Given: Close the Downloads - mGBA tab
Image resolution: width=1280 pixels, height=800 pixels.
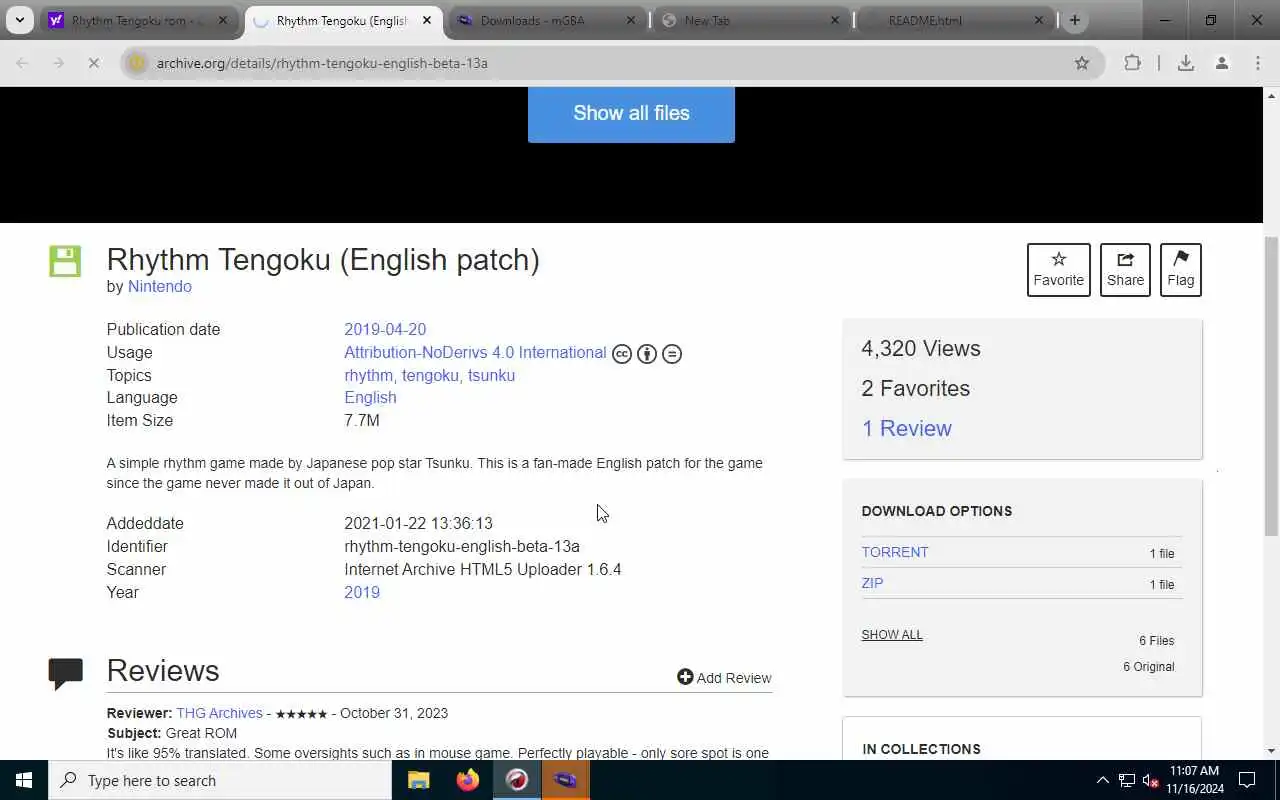Looking at the screenshot, I should click(631, 20).
